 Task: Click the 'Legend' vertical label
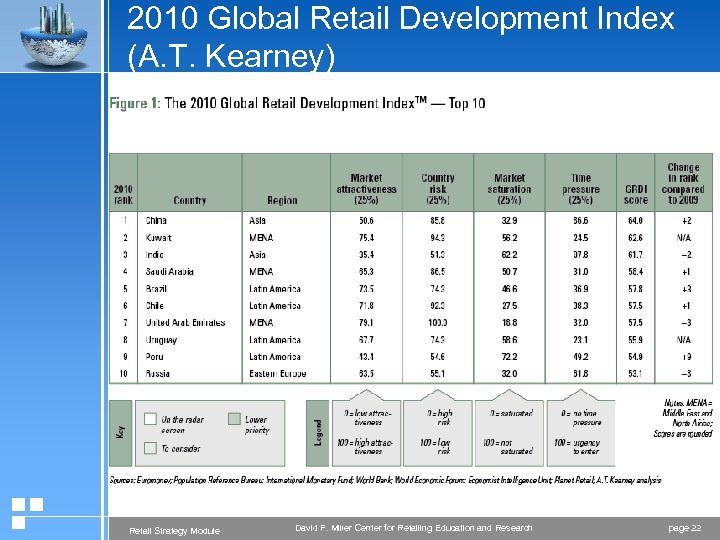pos(317,433)
